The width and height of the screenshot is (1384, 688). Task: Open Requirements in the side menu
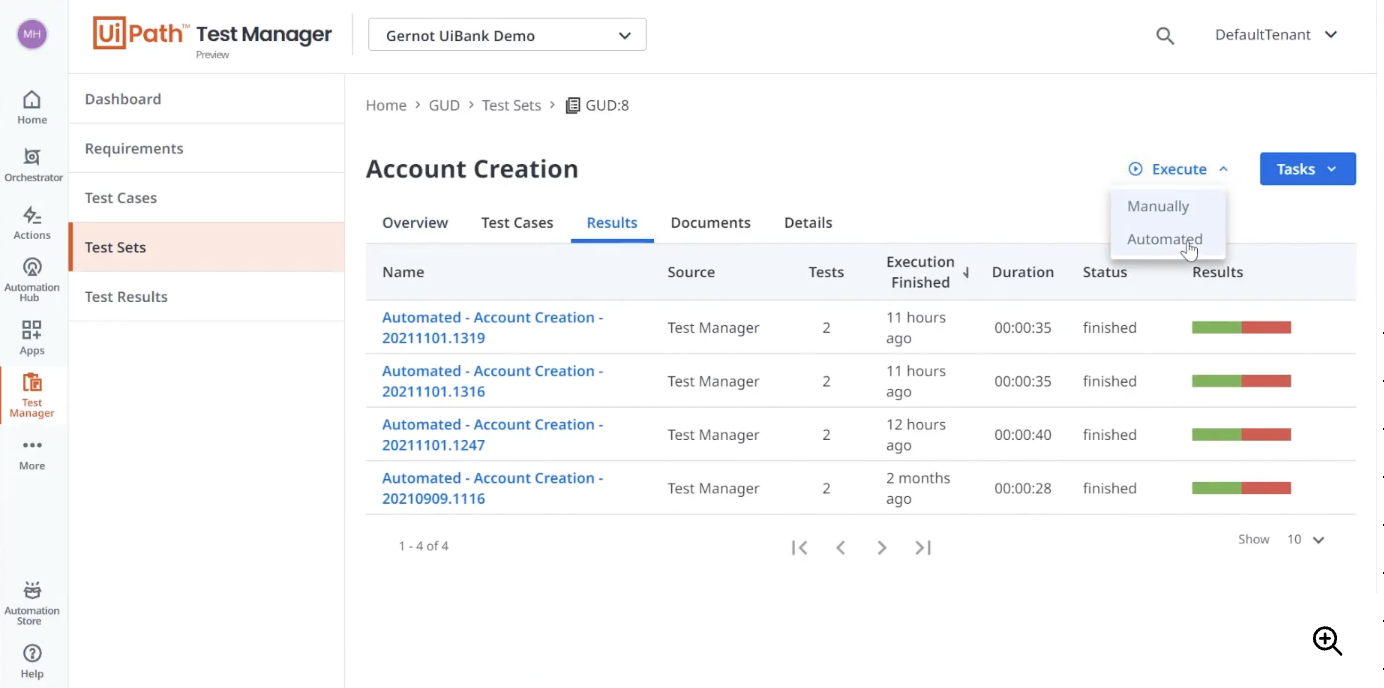click(x=207, y=148)
